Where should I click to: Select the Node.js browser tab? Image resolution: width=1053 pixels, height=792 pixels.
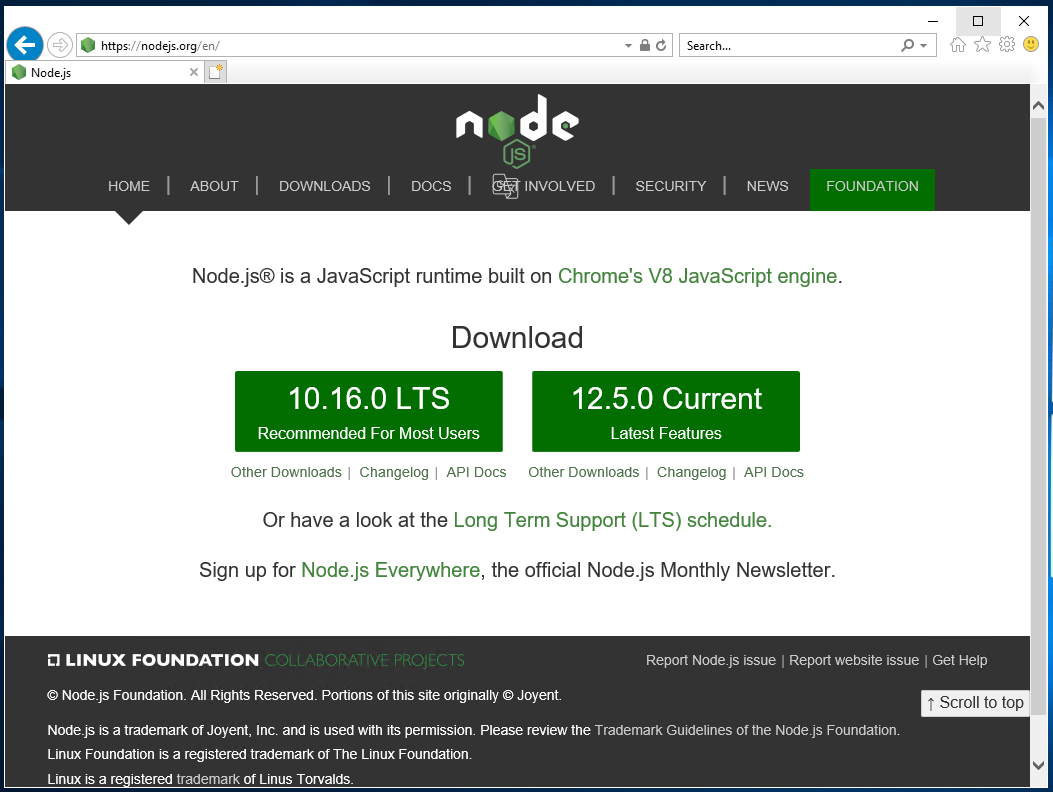coord(104,72)
